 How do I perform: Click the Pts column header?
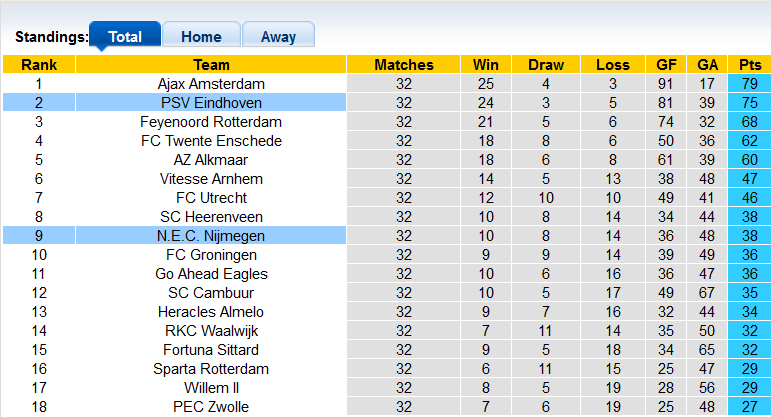pyautogui.click(x=750, y=65)
